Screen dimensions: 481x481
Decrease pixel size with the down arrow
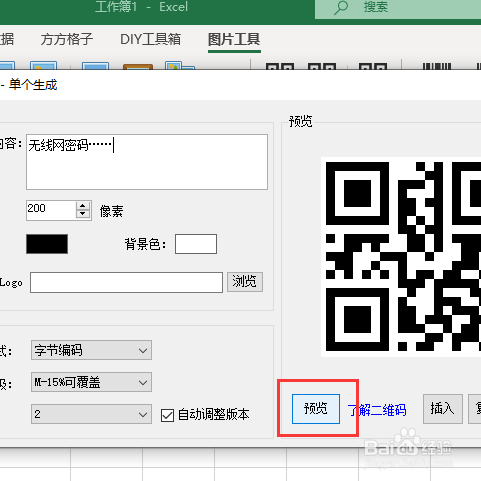tap(83, 214)
